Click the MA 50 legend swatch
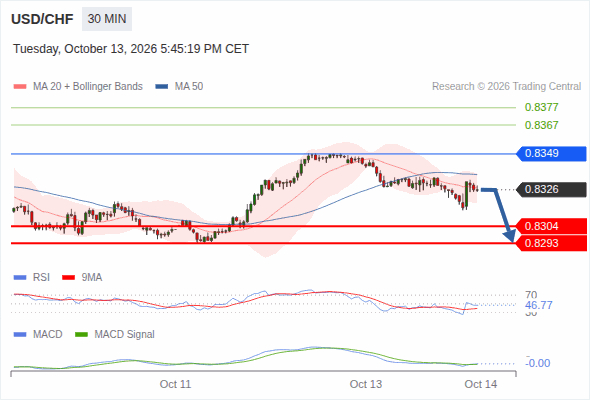The height and width of the screenshot is (400, 590). click(x=162, y=87)
